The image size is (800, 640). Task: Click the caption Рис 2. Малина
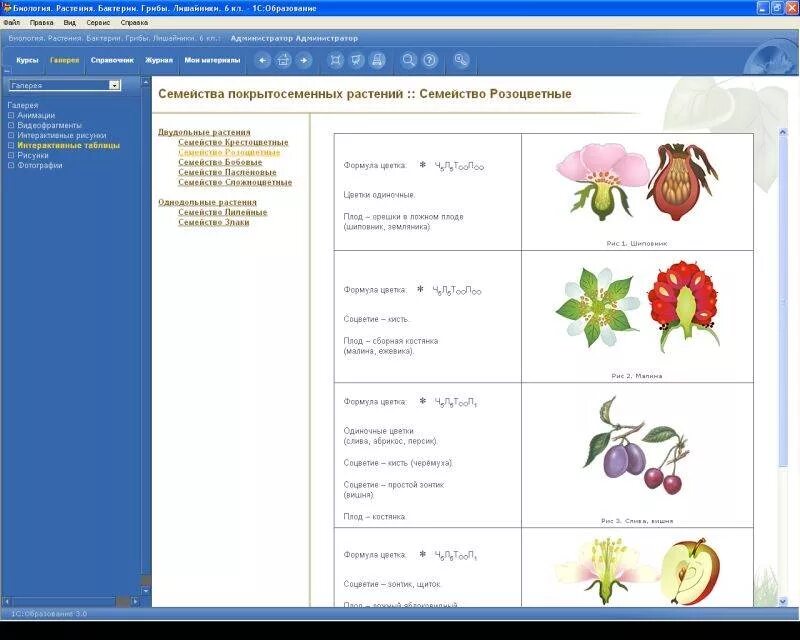(x=636, y=376)
